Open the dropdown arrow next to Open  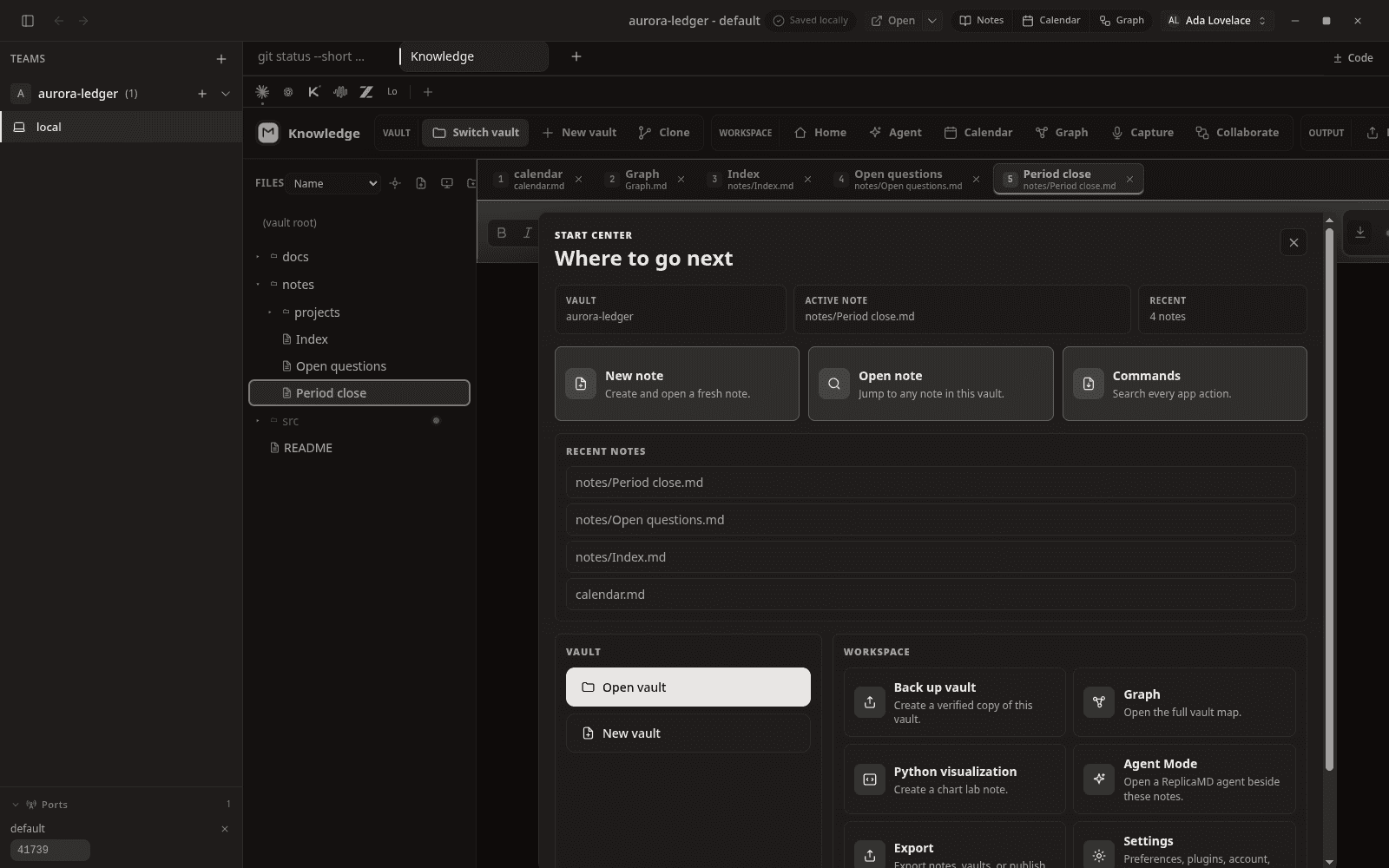pyautogui.click(x=931, y=21)
